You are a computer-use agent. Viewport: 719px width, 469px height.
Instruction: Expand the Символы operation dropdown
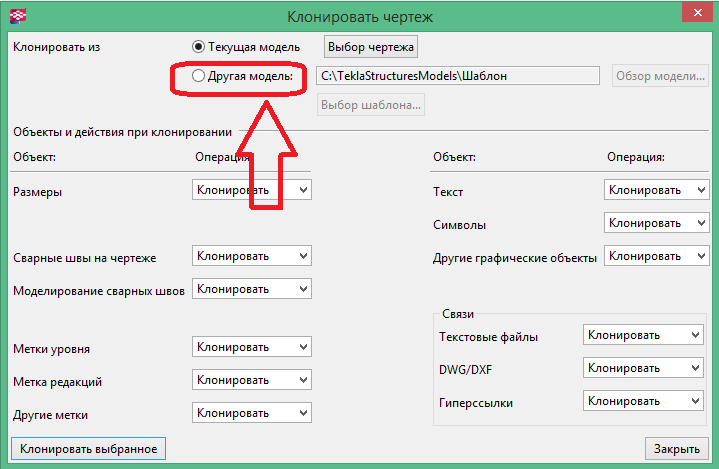656,223
